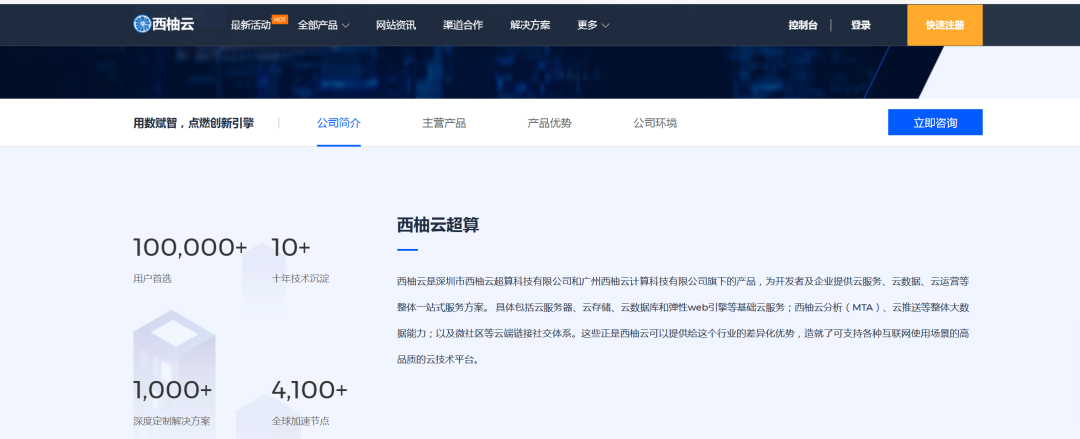Select the 公司简介 tab
The height and width of the screenshot is (439, 1080).
tap(339, 123)
